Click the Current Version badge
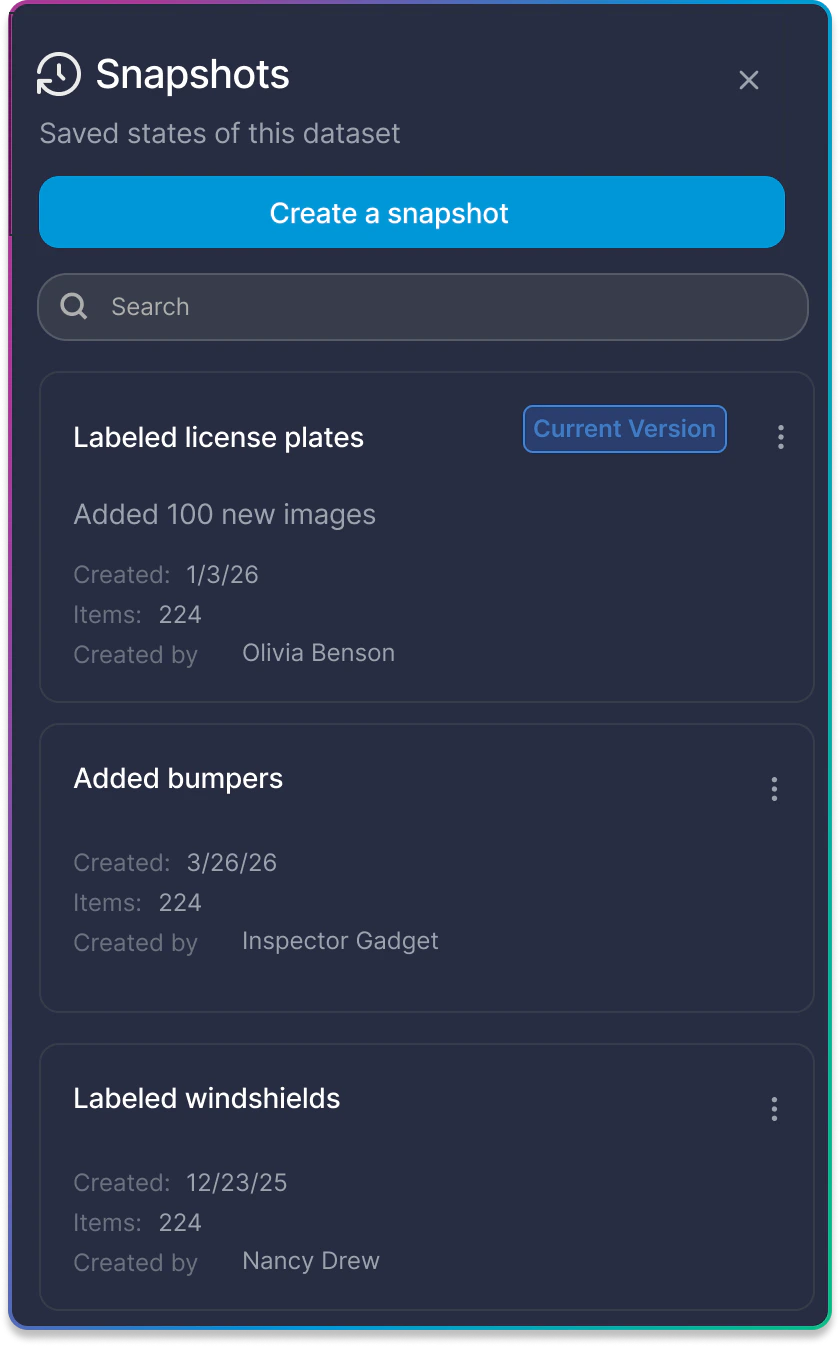This screenshot has width=840, height=1346. (x=624, y=428)
